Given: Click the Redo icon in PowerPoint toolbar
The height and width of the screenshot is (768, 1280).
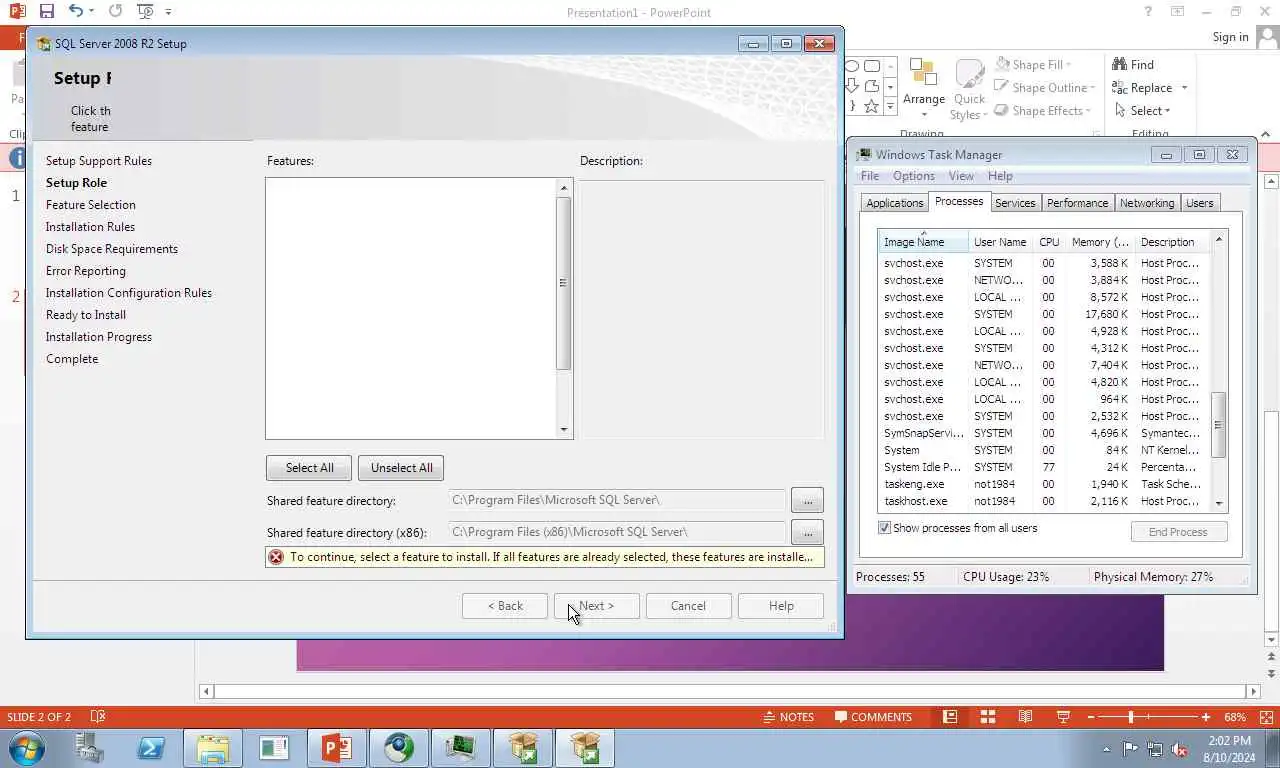Looking at the screenshot, I should coord(116,11).
